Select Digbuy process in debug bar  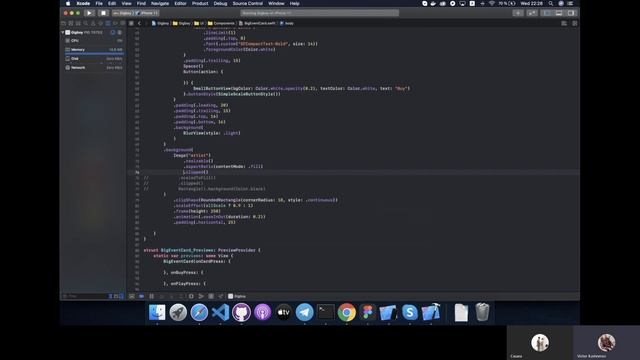[x=237, y=296]
